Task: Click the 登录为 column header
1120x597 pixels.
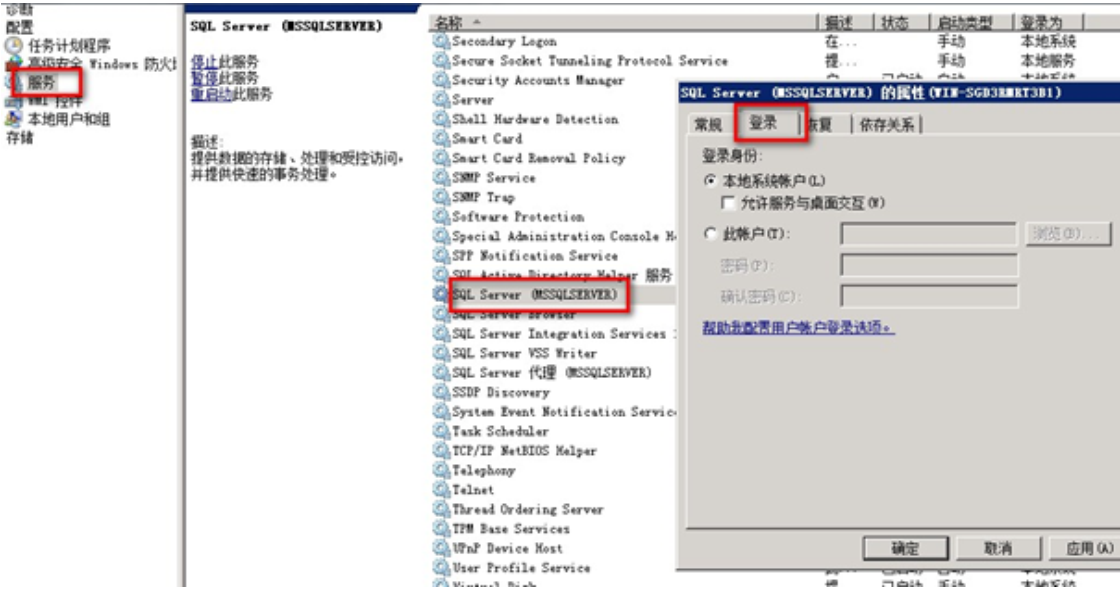Action: click(x=1049, y=23)
